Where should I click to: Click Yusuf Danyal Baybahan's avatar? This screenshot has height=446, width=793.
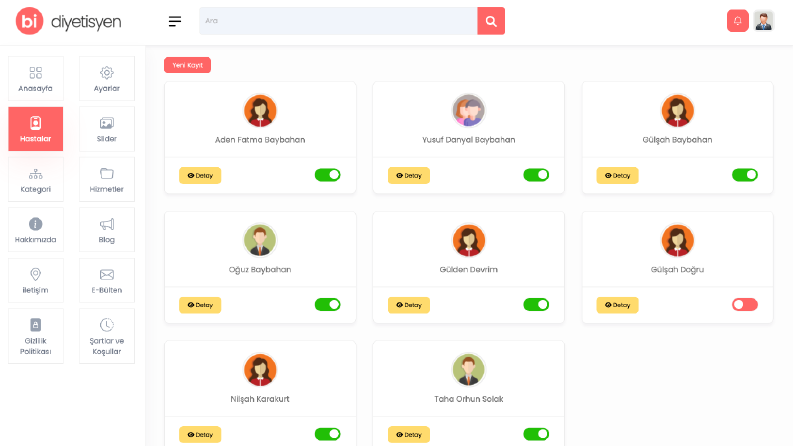pos(469,111)
